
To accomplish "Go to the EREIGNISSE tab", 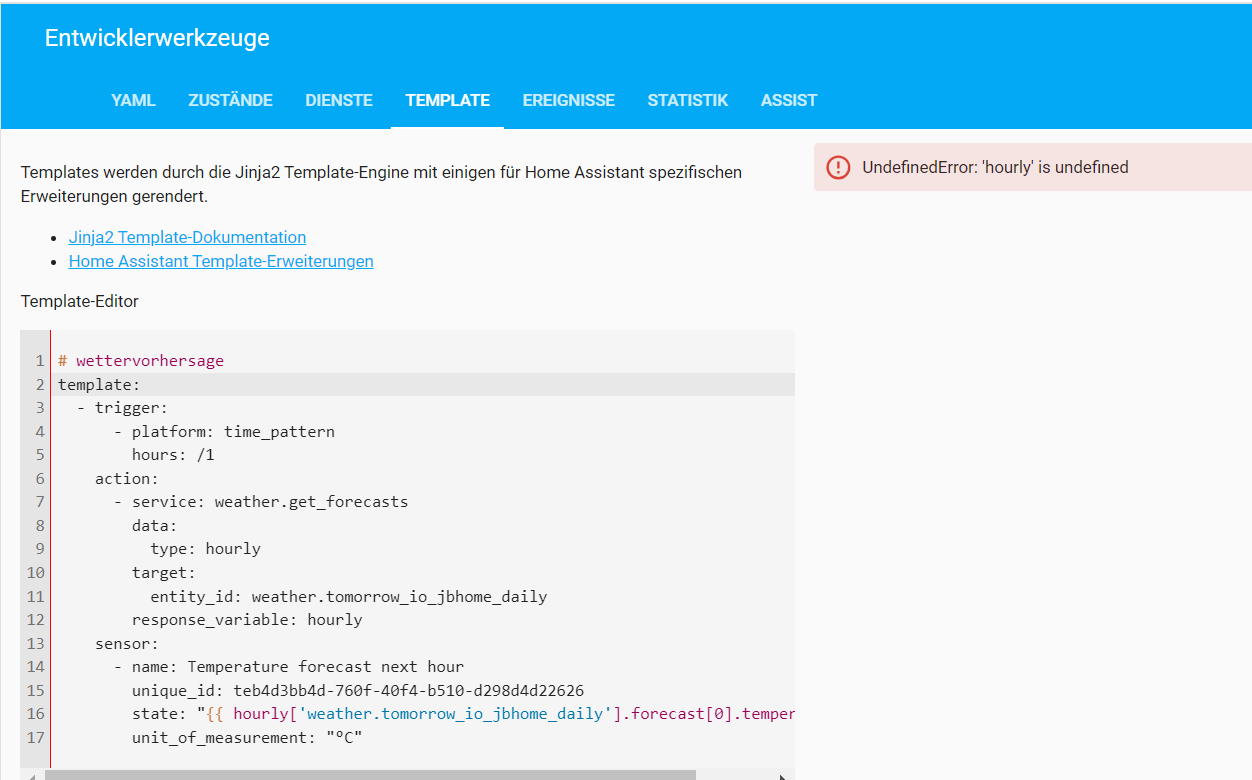I will pyautogui.click(x=568, y=100).
